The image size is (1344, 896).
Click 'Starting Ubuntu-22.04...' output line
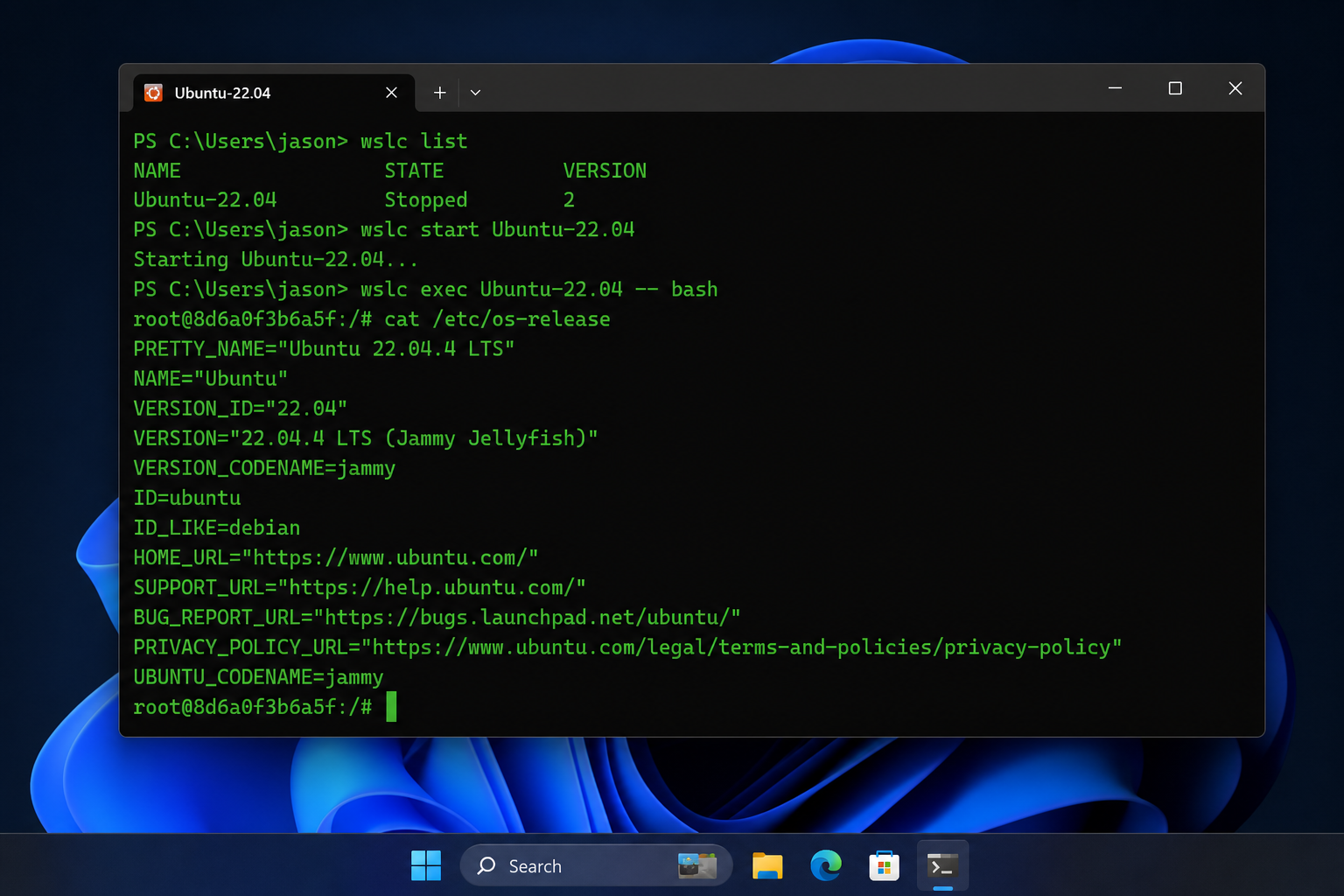[276, 260]
